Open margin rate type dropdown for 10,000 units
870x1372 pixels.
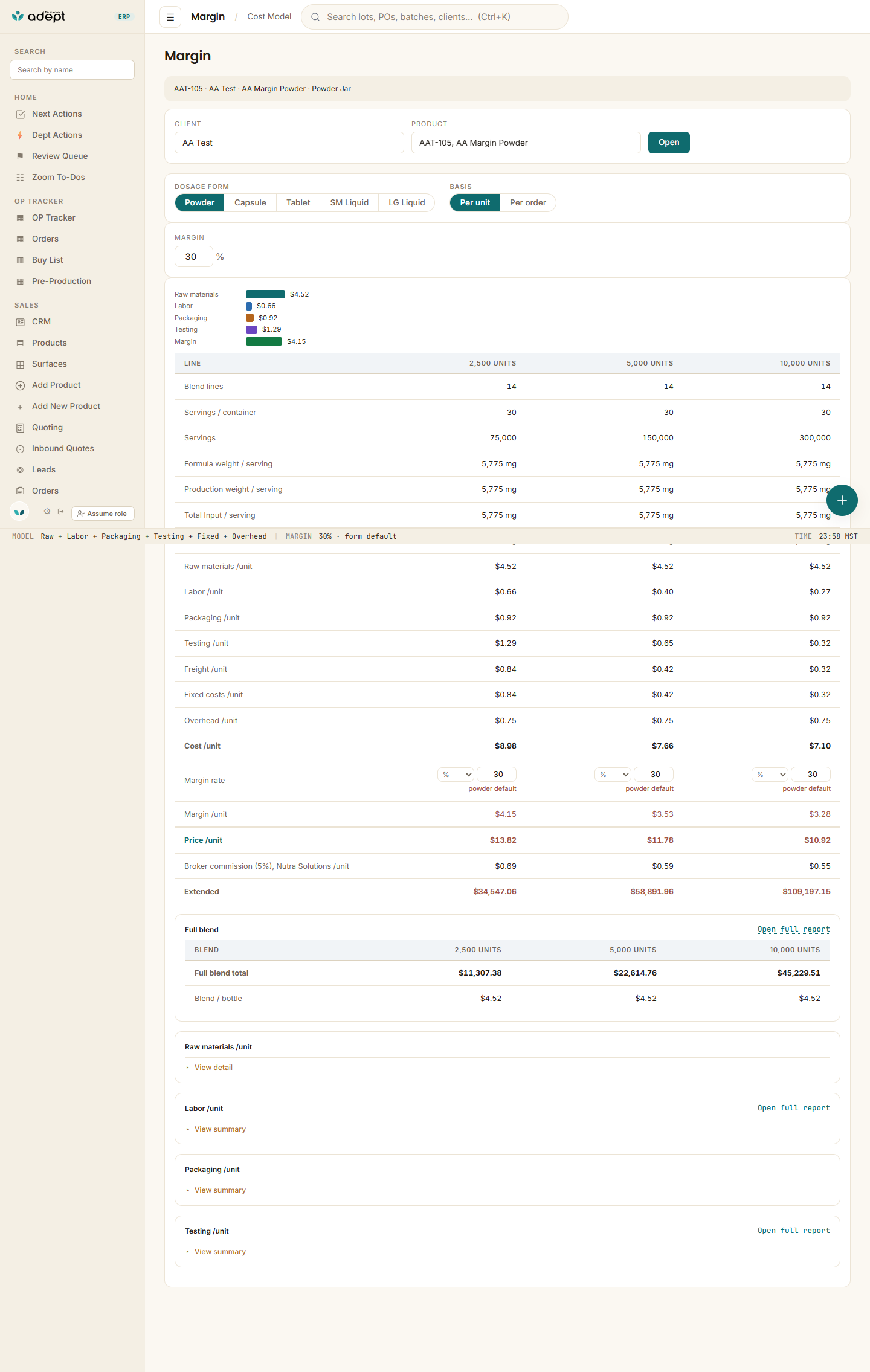pyautogui.click(x=770, y=775)
